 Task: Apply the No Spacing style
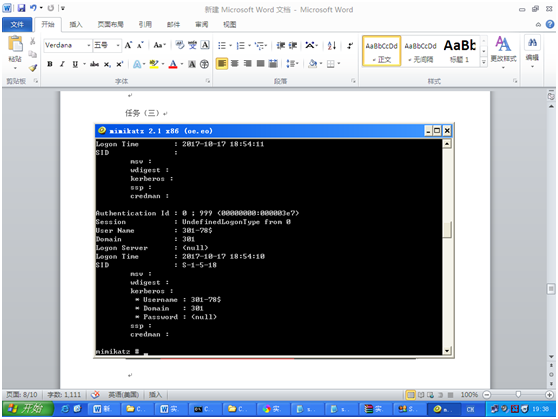point(420,51)
